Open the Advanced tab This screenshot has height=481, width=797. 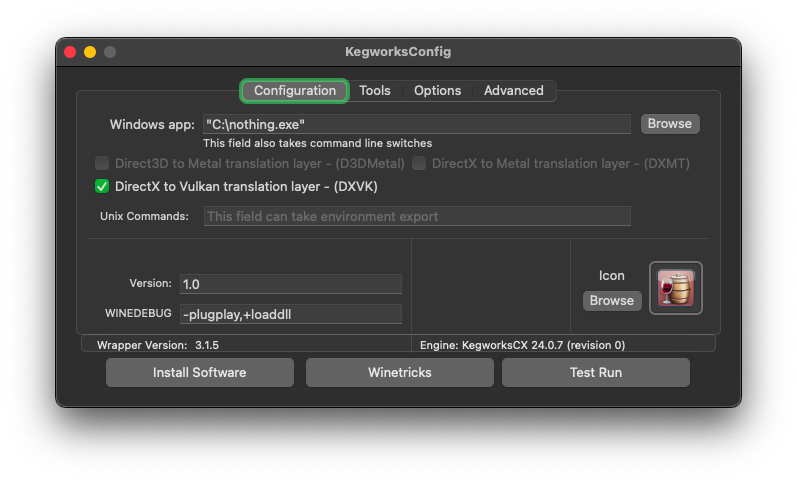coord(513,91)
